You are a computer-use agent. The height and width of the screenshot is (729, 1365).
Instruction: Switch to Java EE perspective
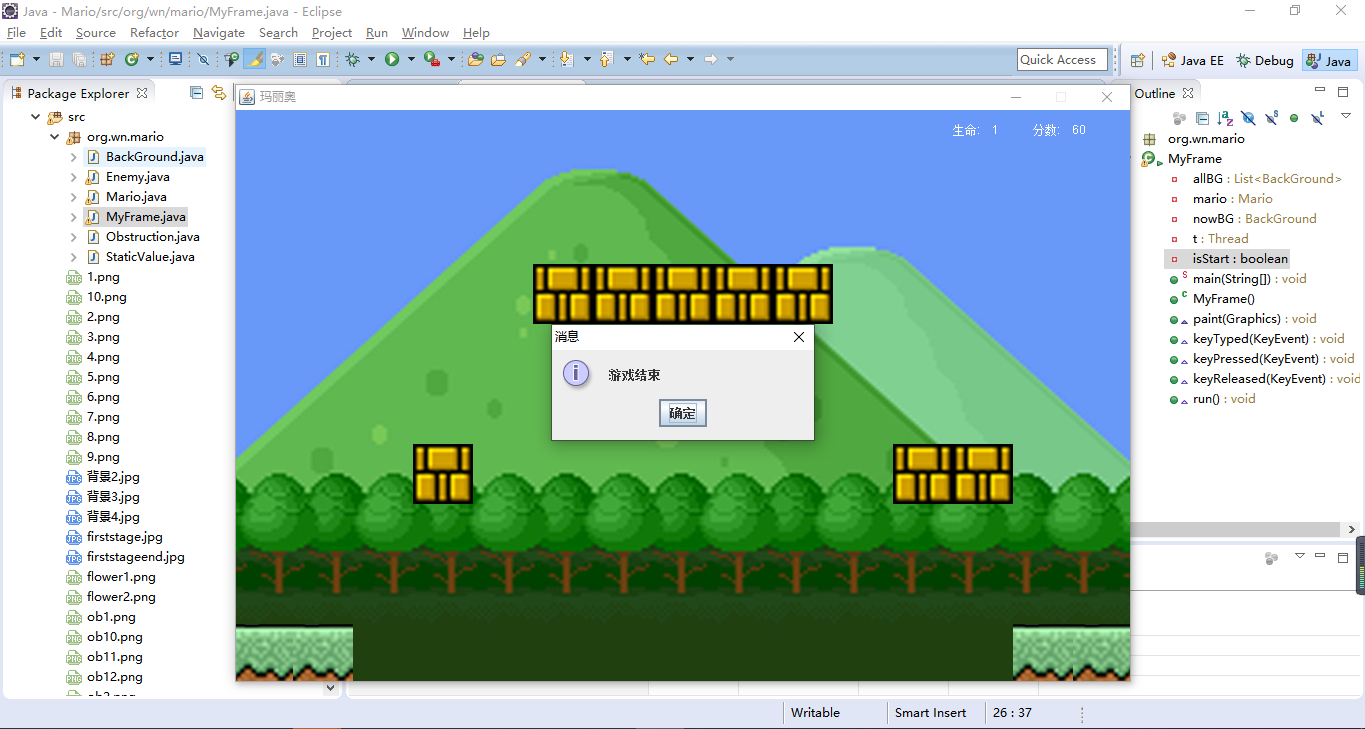tap(1191, 60)
